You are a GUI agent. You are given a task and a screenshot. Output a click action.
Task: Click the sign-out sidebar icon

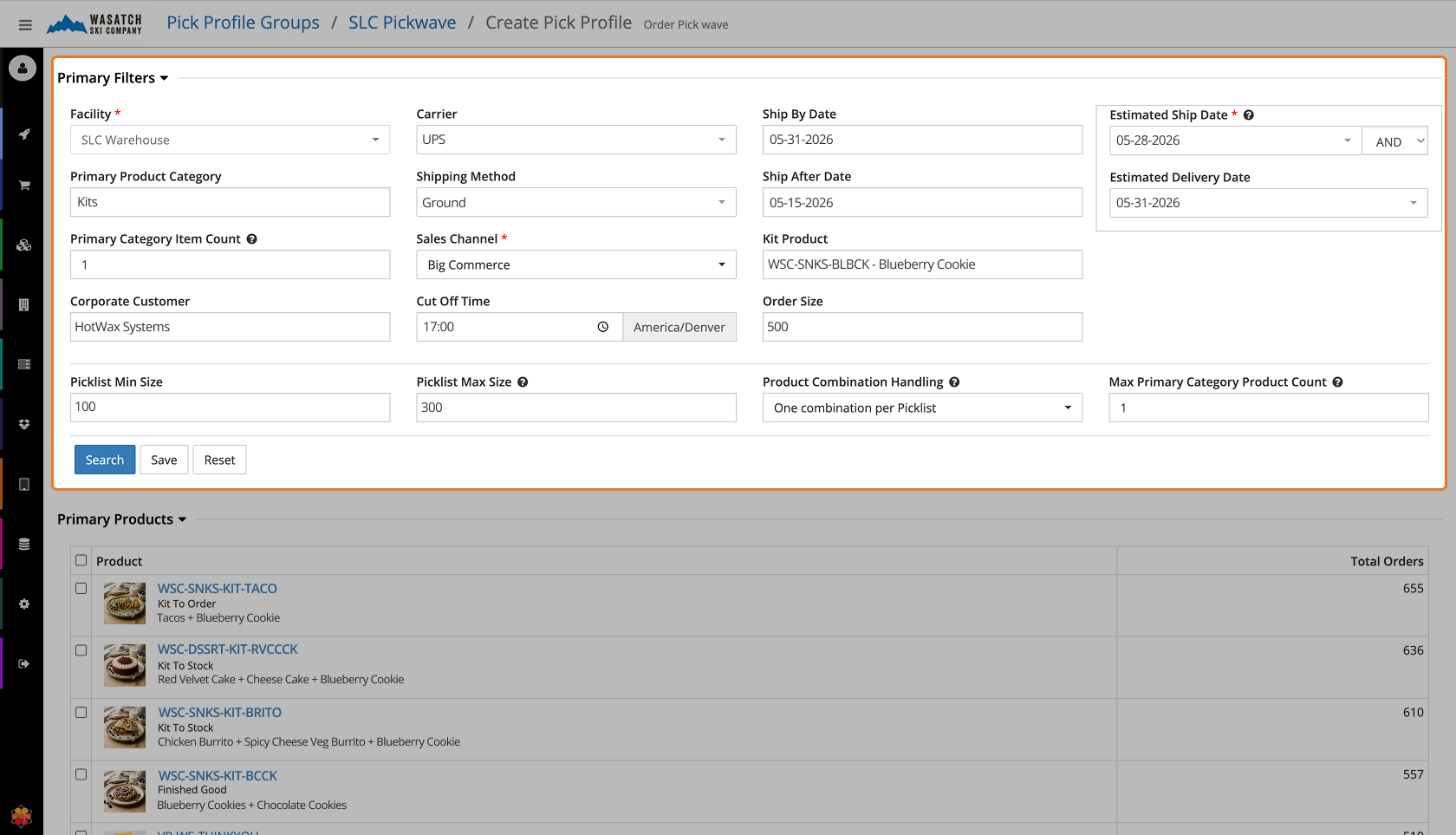[24, 663]
